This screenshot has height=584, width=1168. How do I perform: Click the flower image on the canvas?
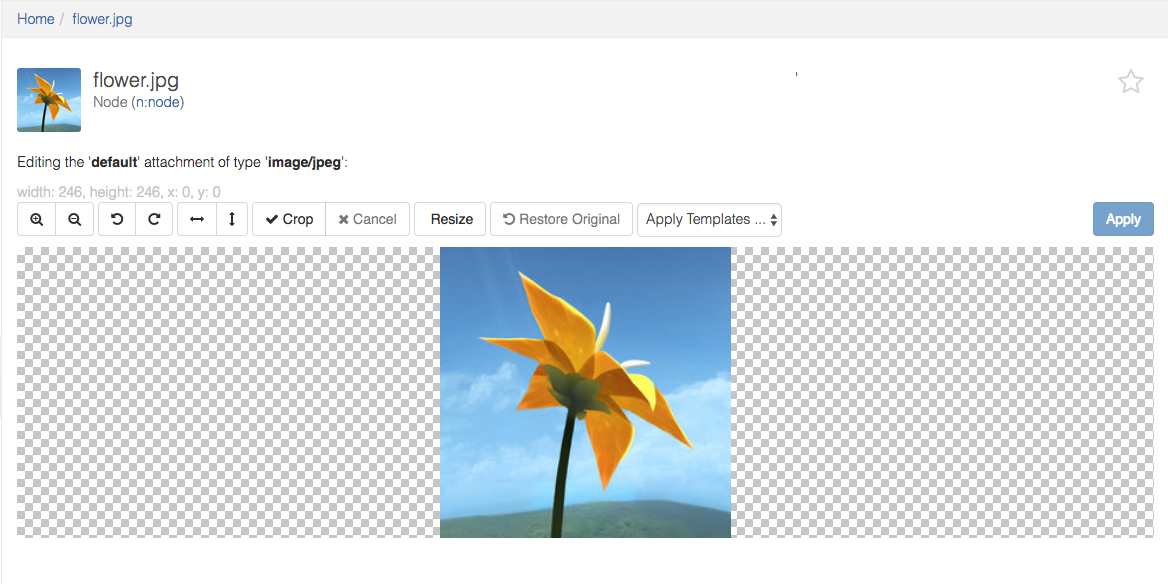point(585,392)
